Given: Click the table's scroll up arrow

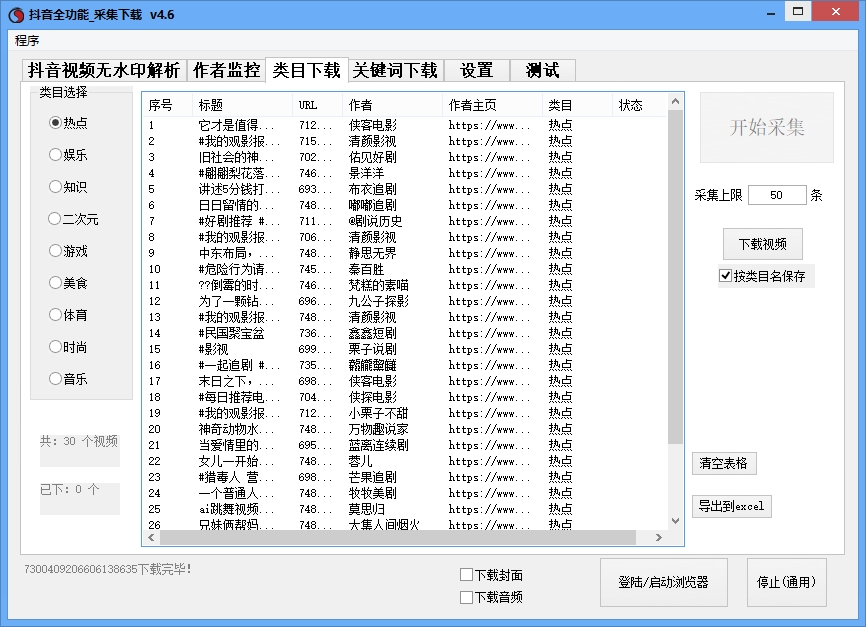Looking at the screenshot, I should (675, 101).
